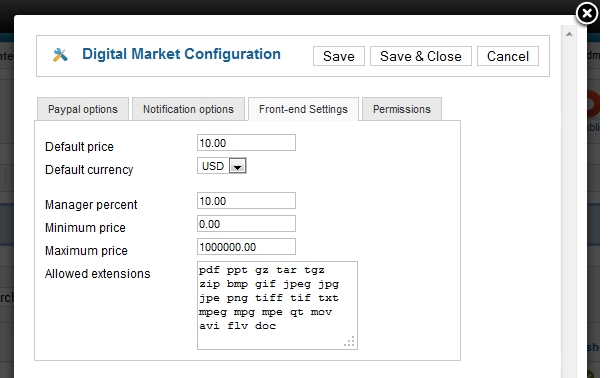Open the Default currency USD dropdown
613x378 pixels.
coord(222,166)
